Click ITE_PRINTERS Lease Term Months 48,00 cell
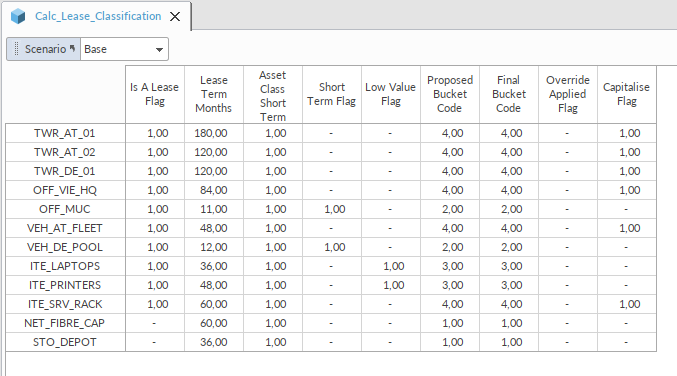Image resolution: width=677 pixels, height=376 pixels. (x=214, y=285)
